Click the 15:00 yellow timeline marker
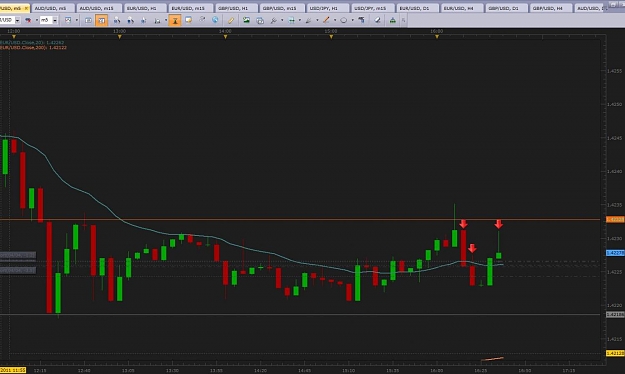This screenshot has height=374, width=625. 331,37
